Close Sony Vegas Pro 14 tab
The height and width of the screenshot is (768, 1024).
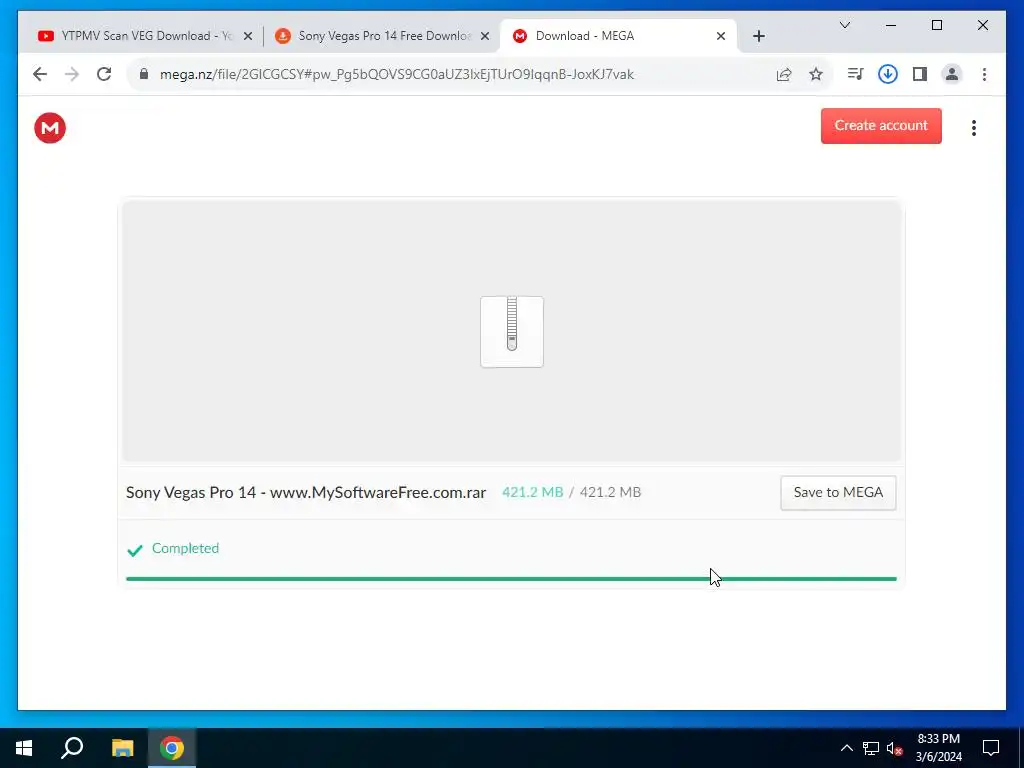coord(485,36)
